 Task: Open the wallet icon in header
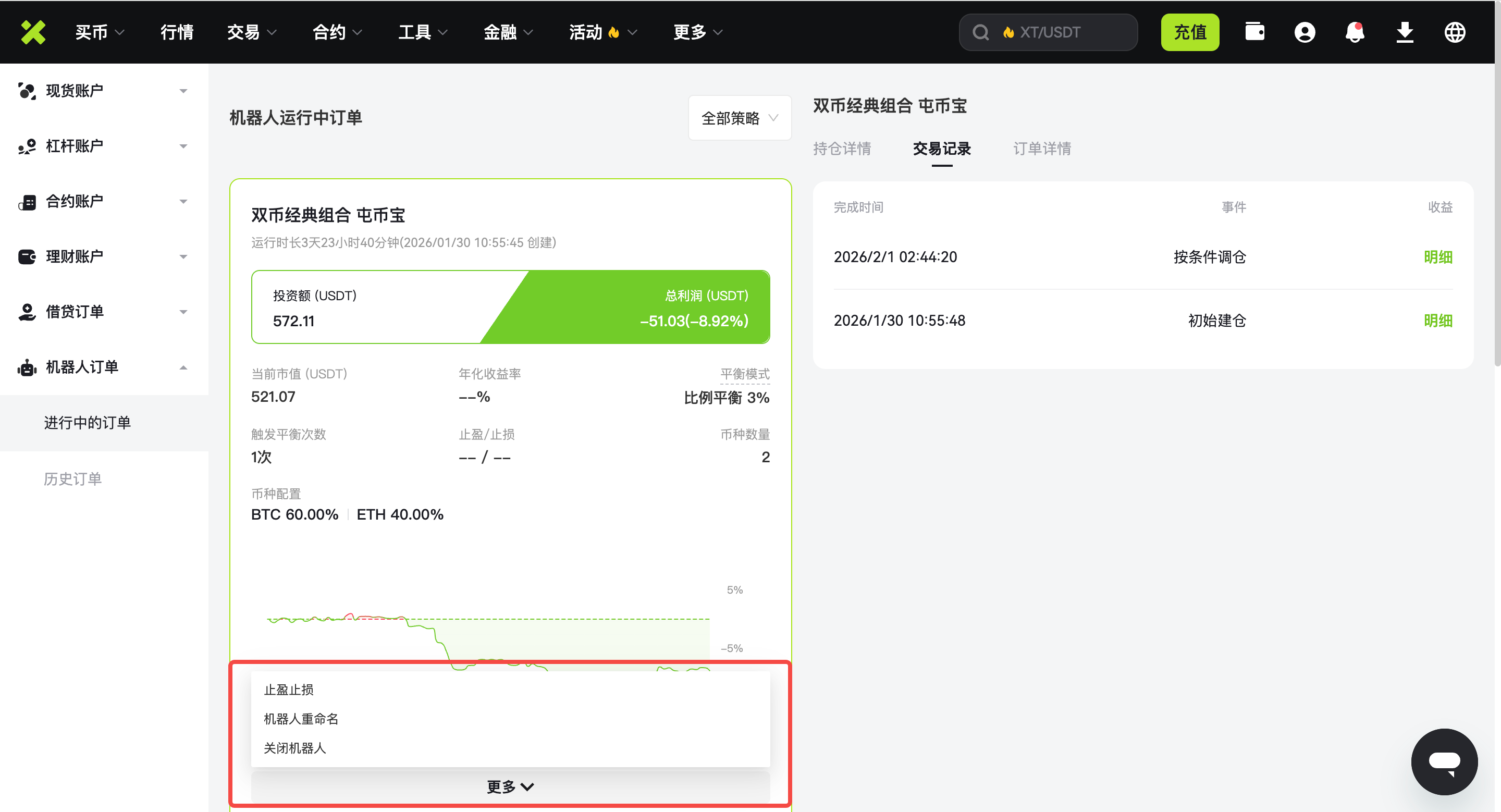[x=1254, y=32]
